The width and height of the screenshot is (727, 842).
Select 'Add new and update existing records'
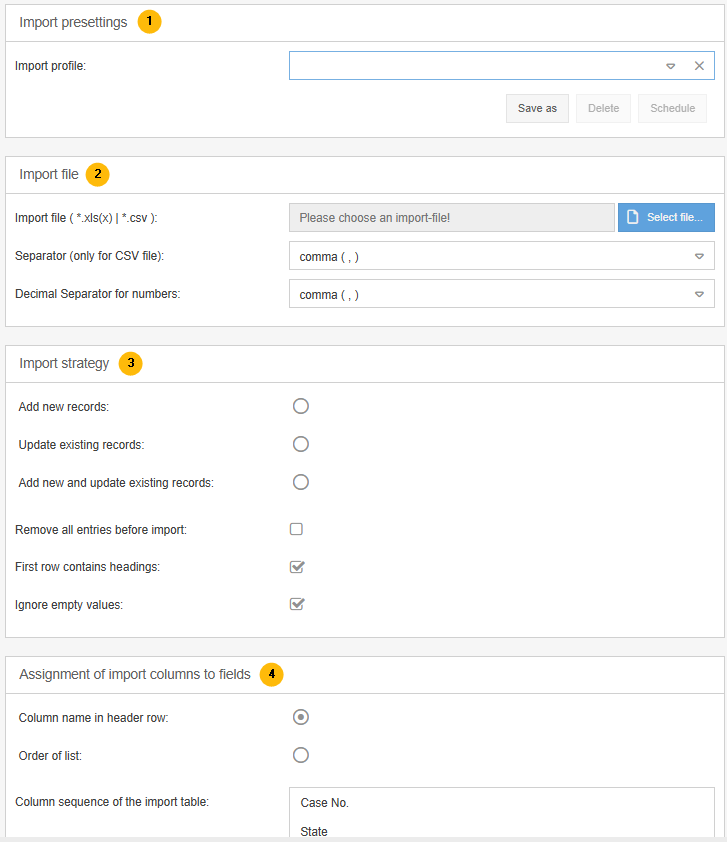point(301,482)
